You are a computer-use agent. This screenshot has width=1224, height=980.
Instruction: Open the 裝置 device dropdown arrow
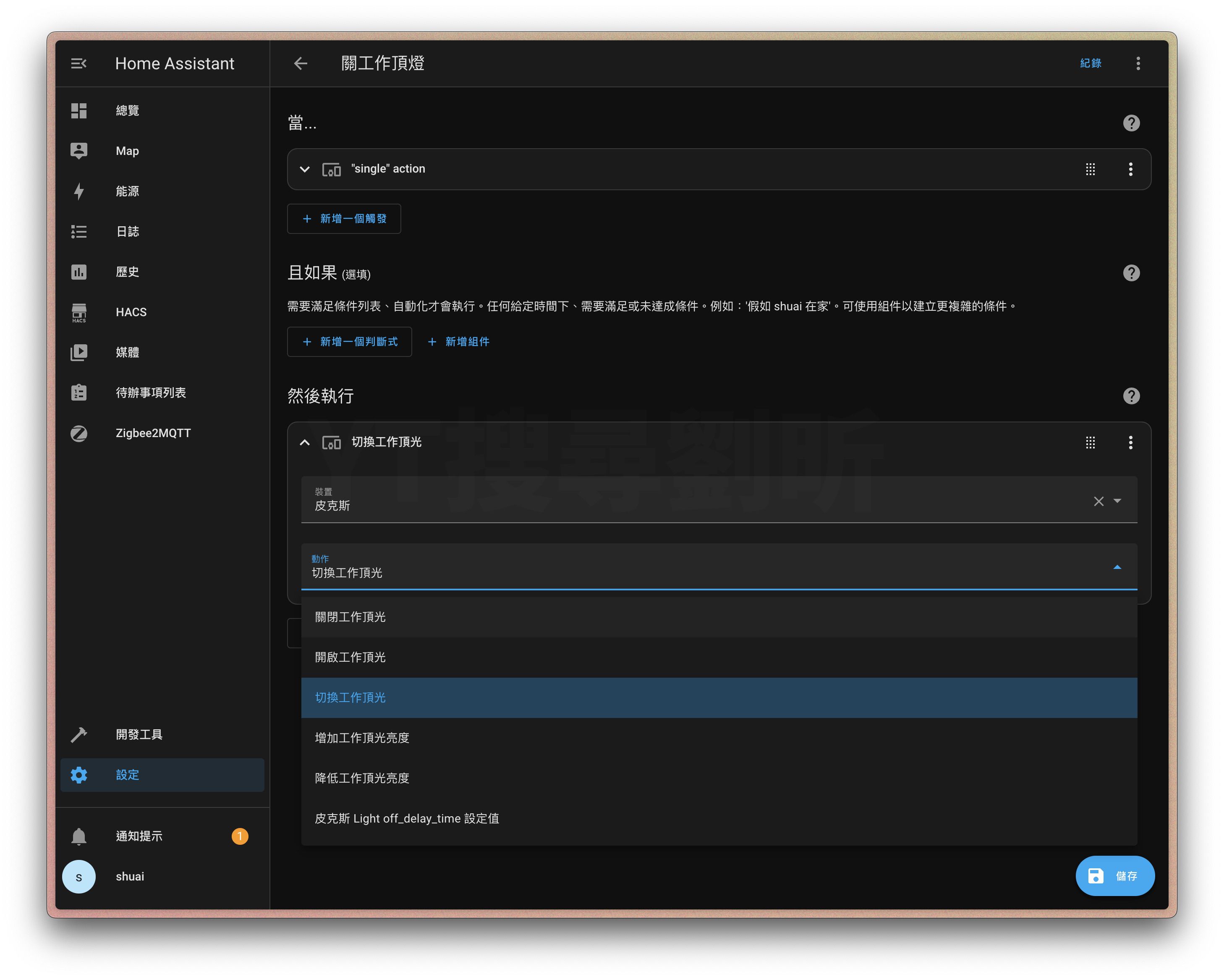coord(1117,501)
